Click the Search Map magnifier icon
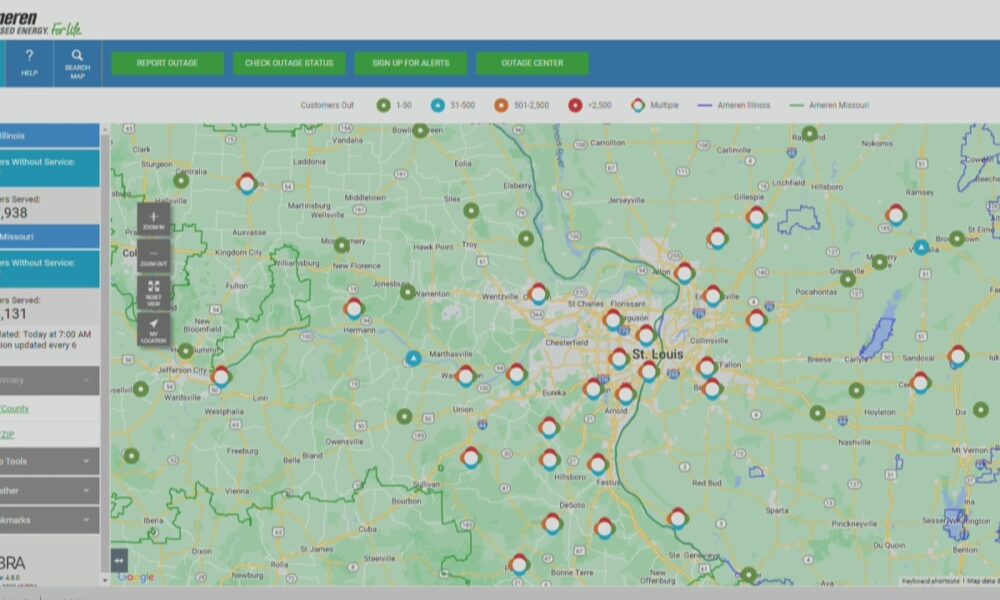Image resolution: width=1000 pixels, height=600 pixels. point(77,62)
